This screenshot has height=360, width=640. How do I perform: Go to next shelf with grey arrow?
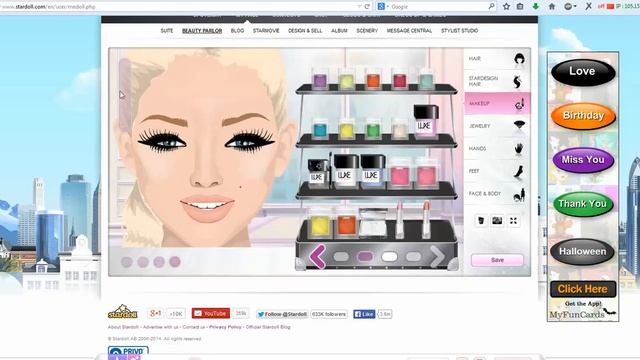coord(437,257)
